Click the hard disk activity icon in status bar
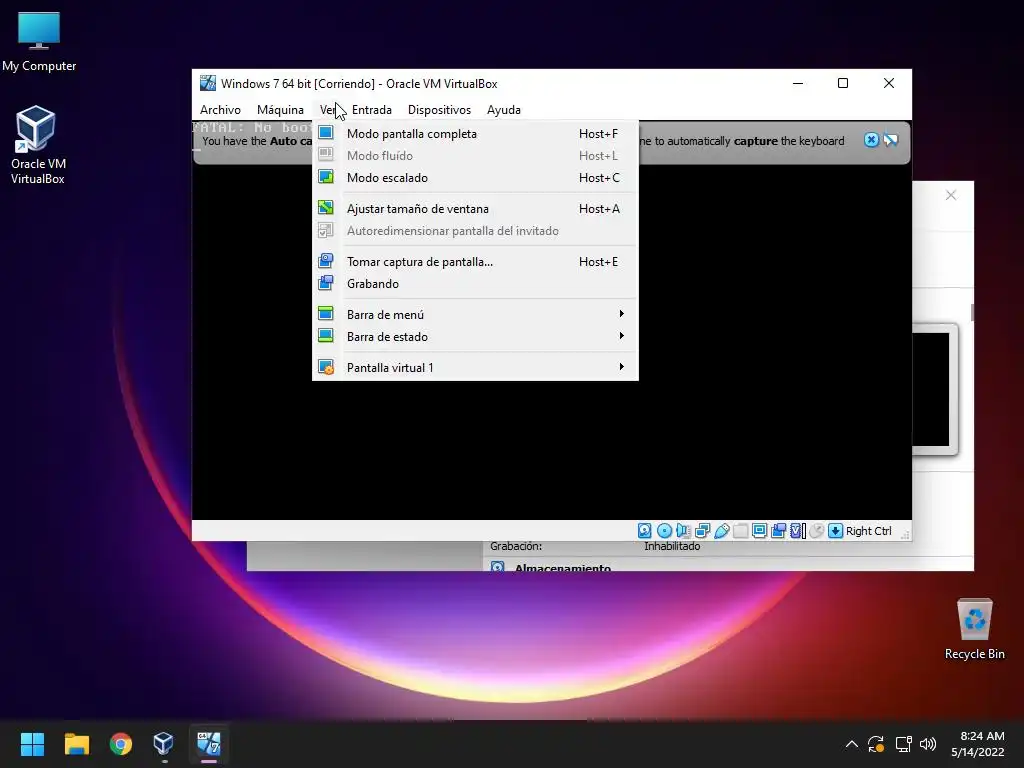 tap(645, 531)
